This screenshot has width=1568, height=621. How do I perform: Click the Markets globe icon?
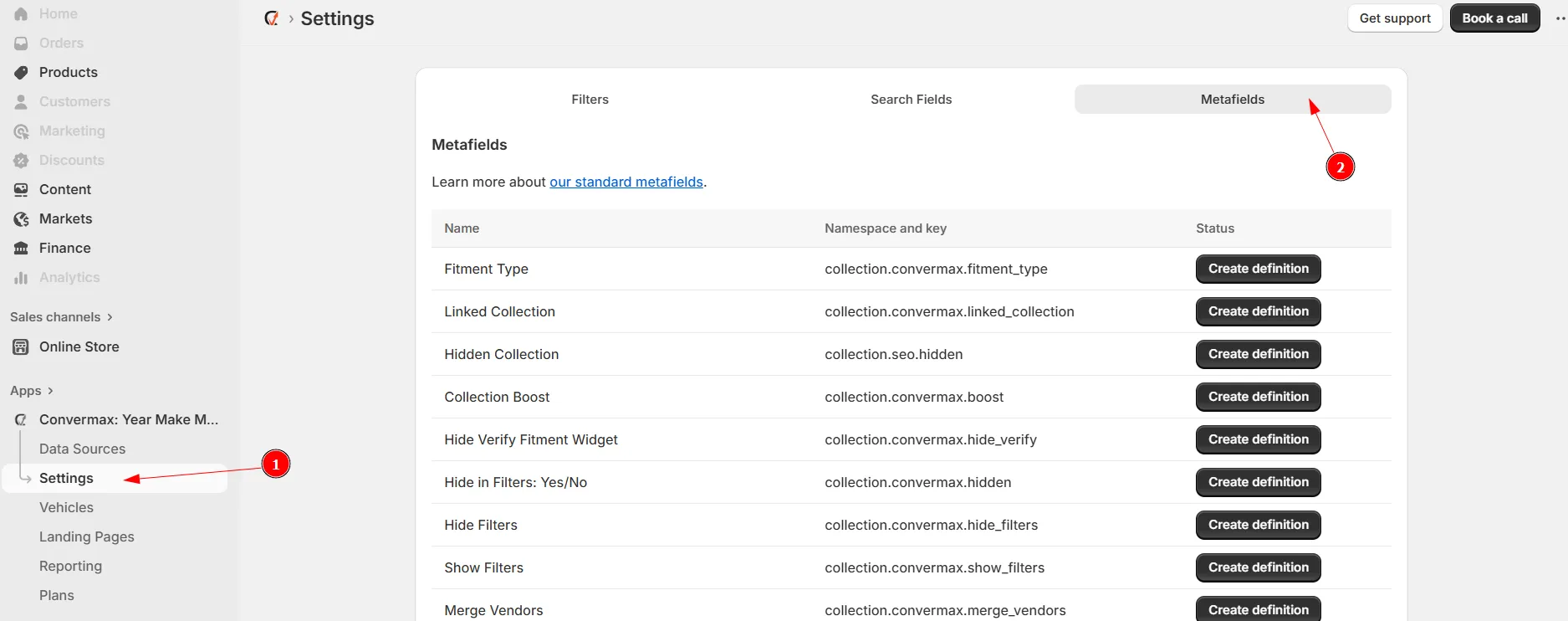[x=21, y=219]
